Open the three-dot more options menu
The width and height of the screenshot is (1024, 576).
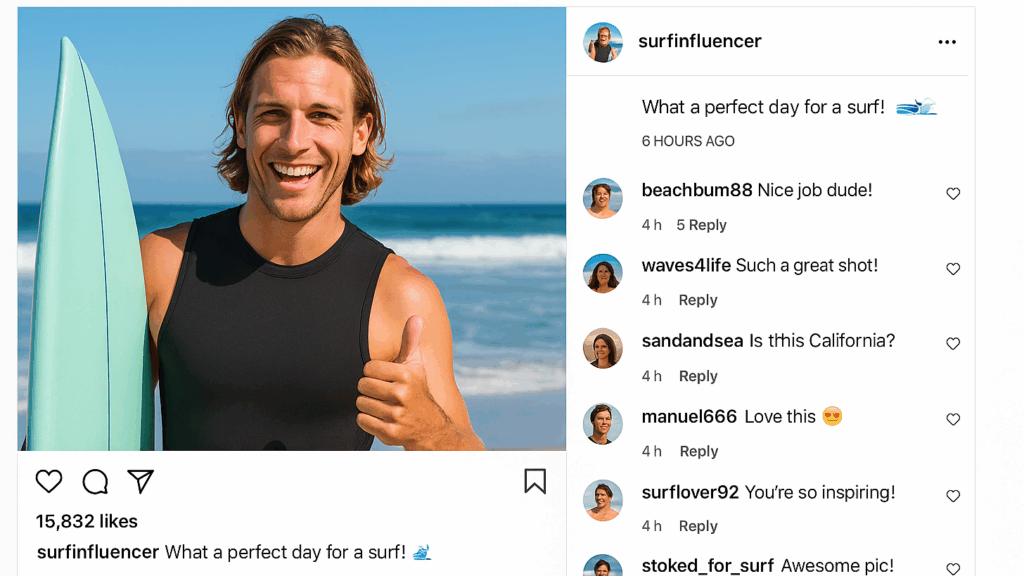pos(947,42)
